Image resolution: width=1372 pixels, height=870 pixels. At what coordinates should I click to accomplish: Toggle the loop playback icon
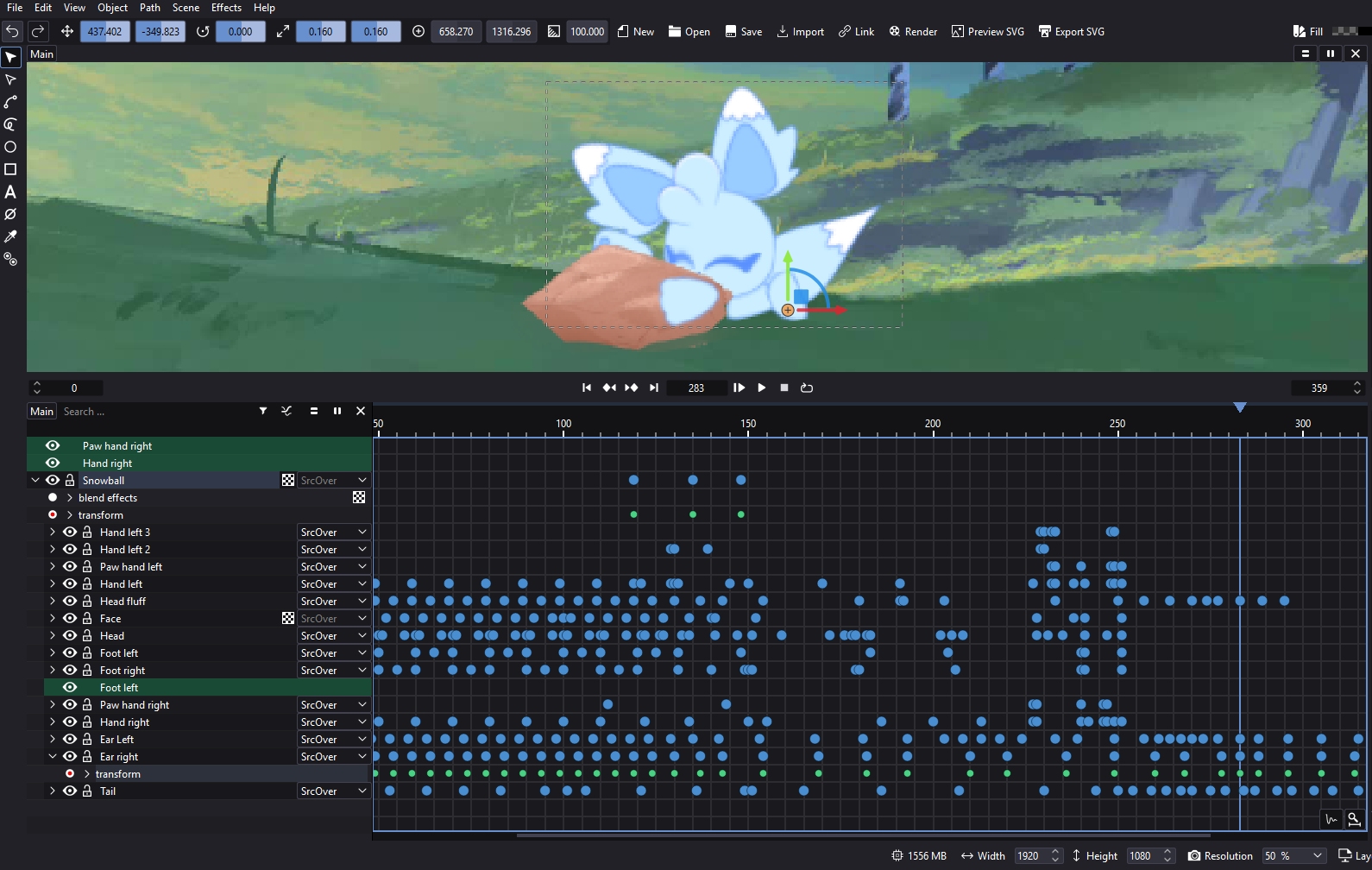pyautogui.click(x=807, y=388)
